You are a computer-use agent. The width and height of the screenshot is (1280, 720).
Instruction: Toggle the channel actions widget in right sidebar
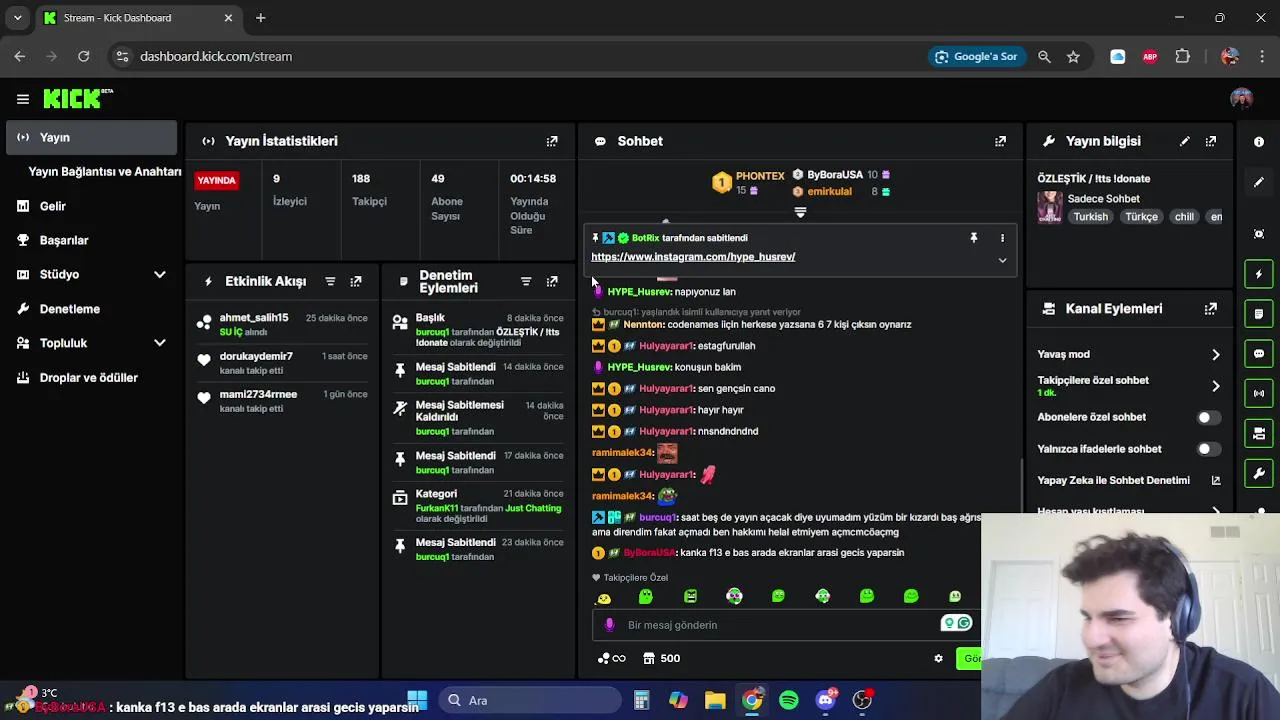[1259, 434]
